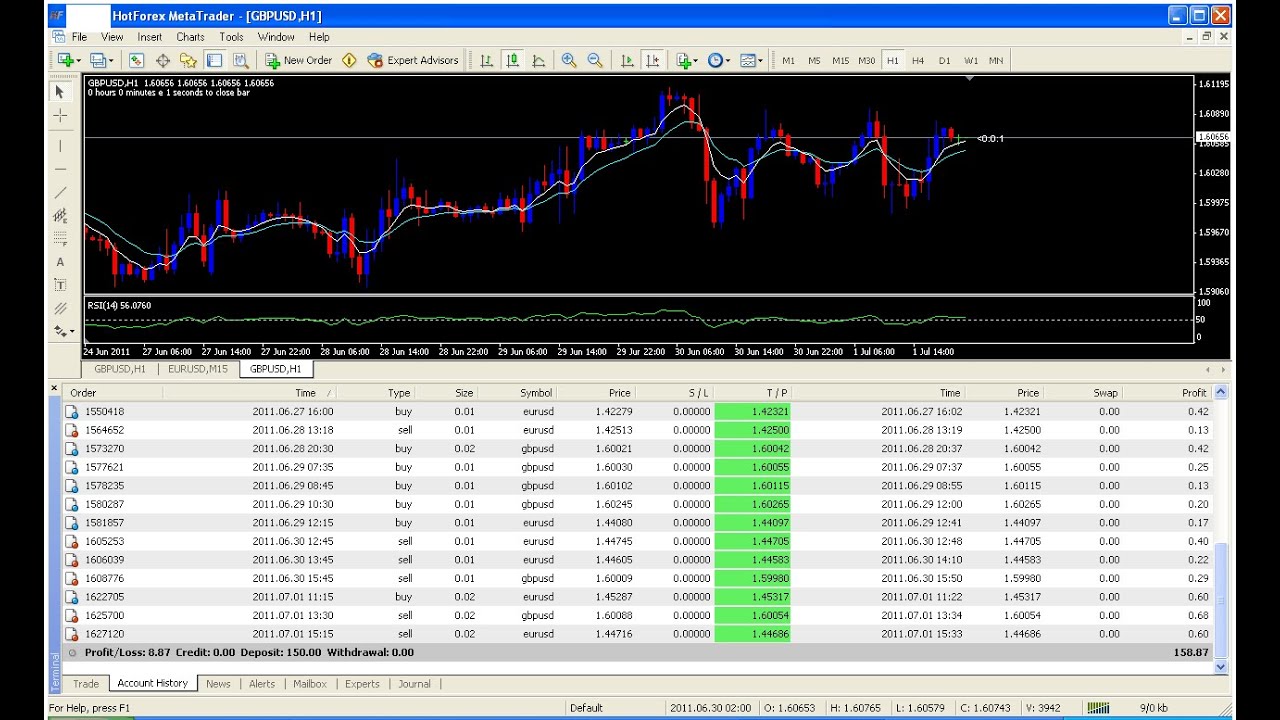The image size is (1280, 720).
Task: Open the Charts menu
Action: [190, 37]
